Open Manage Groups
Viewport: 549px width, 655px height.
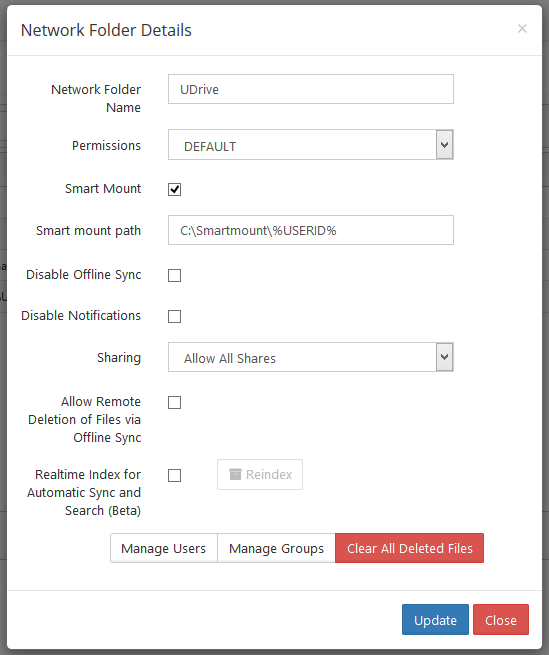[276, 548]
